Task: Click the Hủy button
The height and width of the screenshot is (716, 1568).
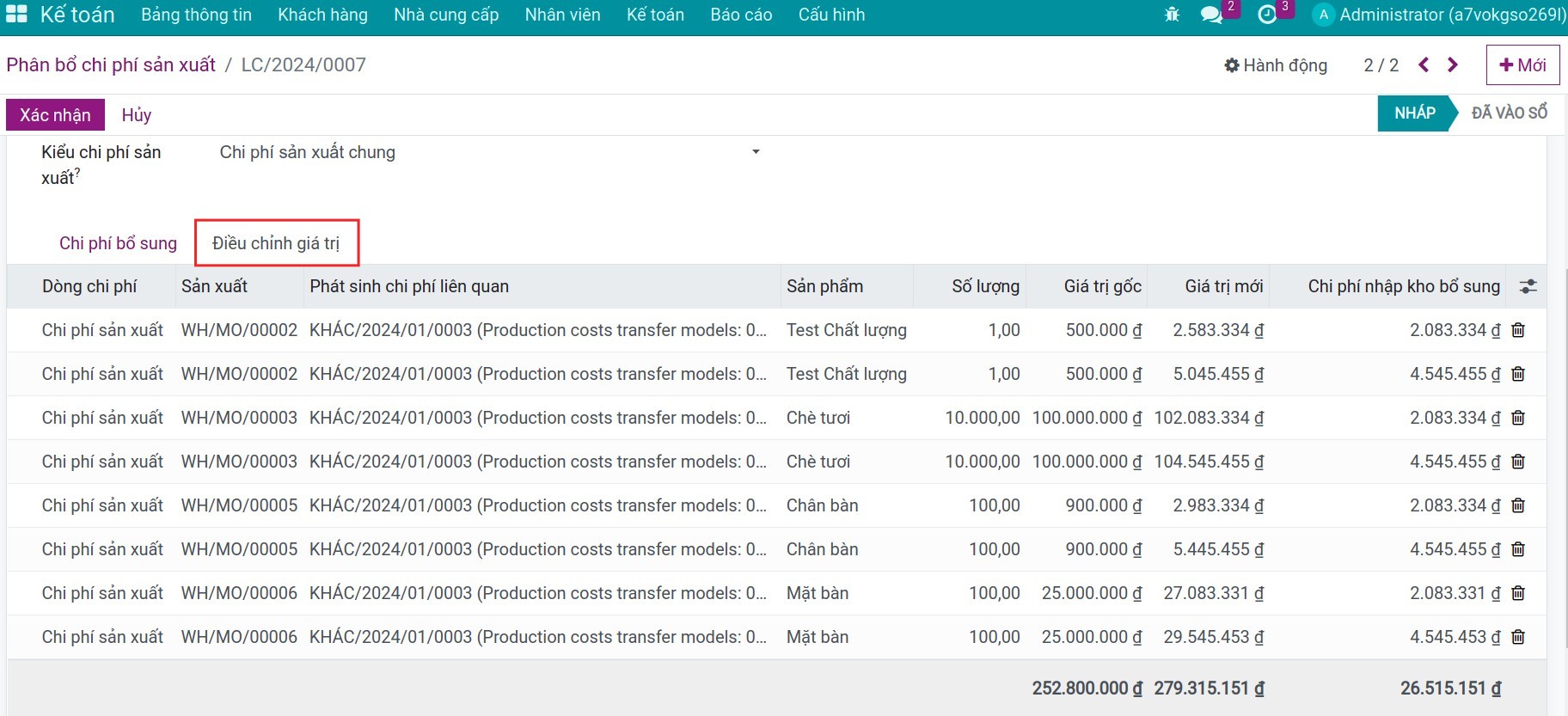Action: coord(137,115)
